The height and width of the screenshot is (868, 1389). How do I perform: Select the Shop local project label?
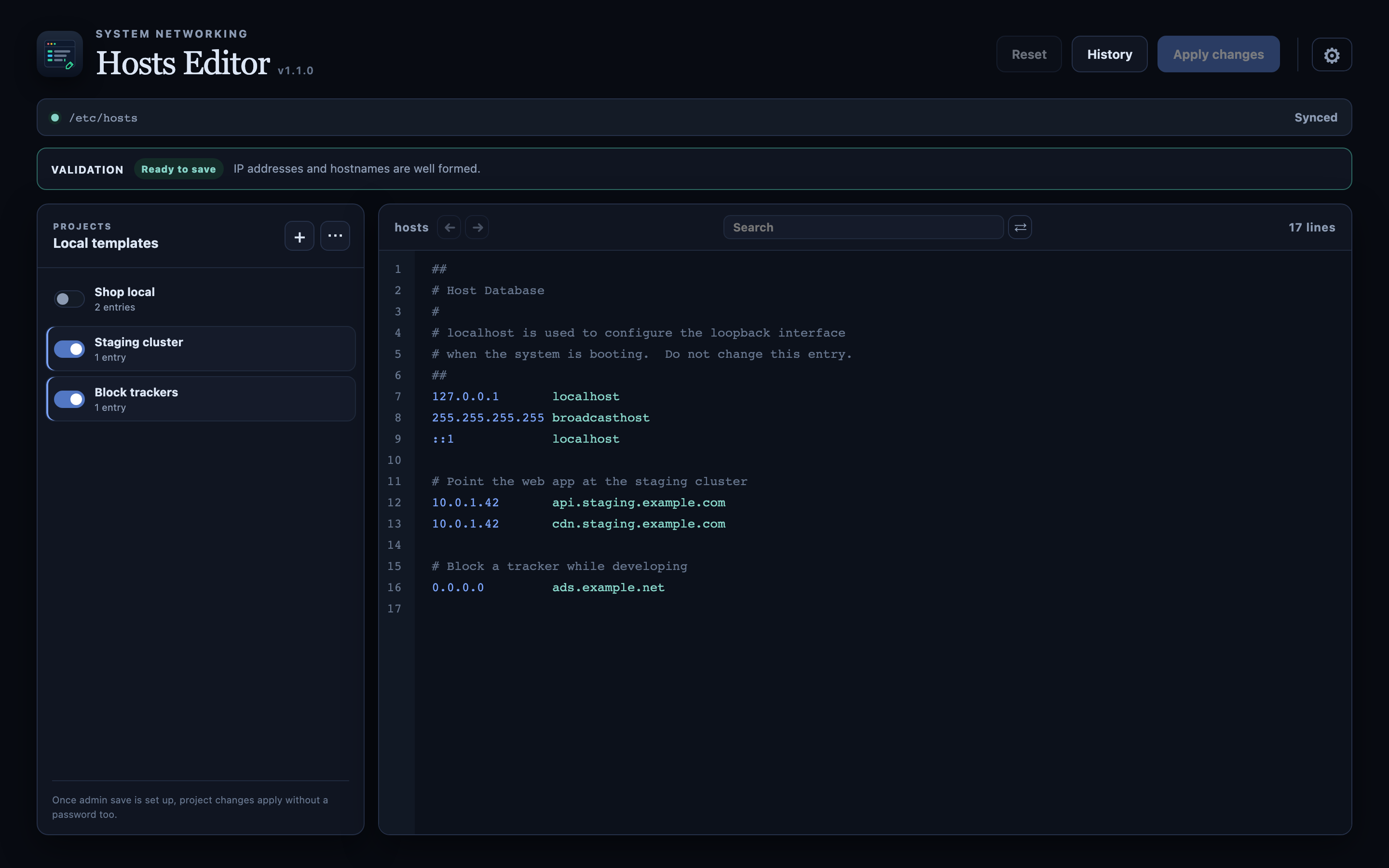tap(124, 292)
